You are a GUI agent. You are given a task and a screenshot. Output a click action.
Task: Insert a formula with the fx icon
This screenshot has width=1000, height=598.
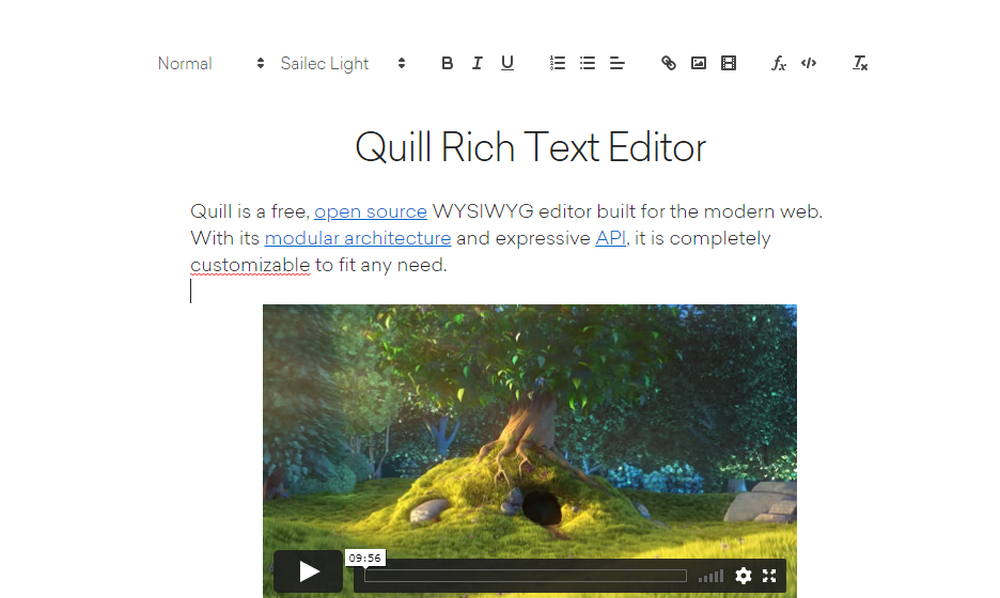[778, 63]
